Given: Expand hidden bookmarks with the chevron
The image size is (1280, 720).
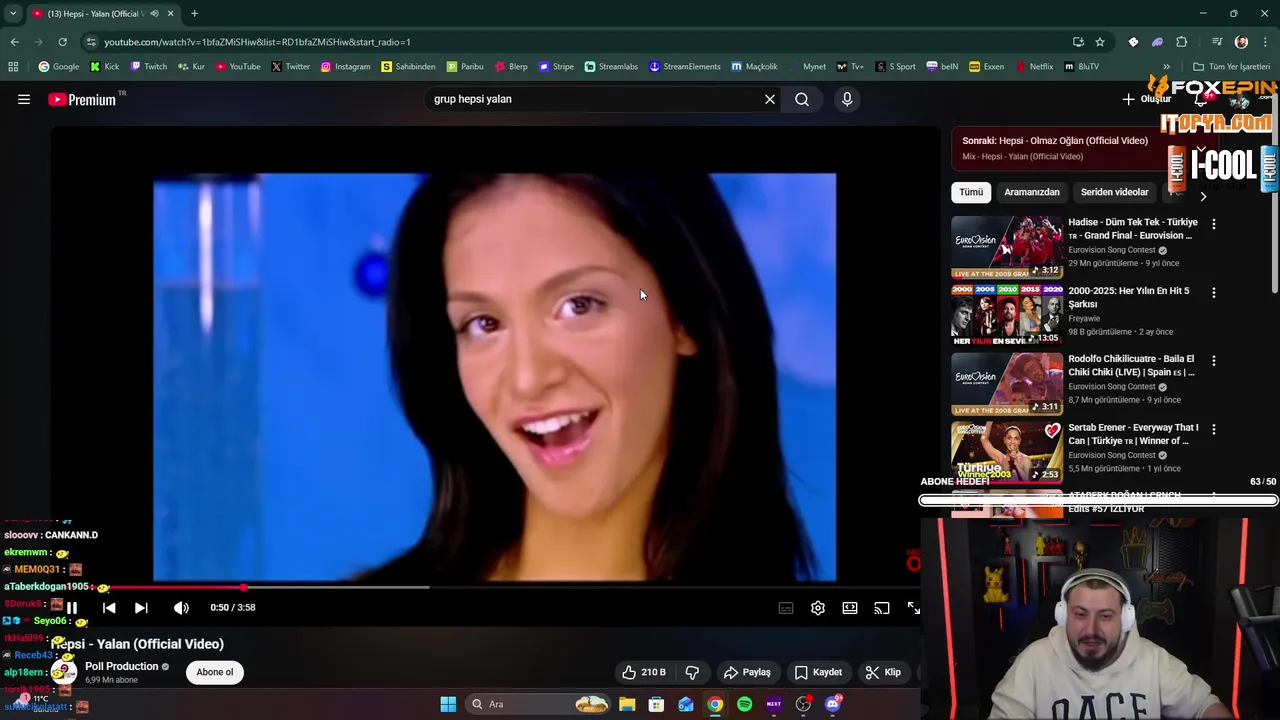Looking at the screenshot, I should point(1167,67).
